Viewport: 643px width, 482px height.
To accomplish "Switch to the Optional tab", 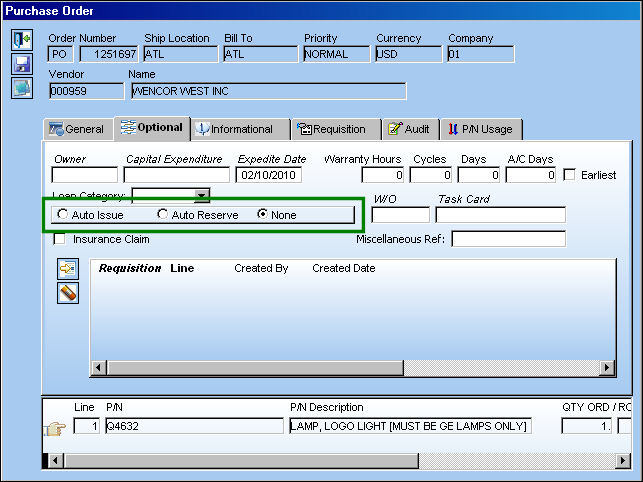I will click(152, 128).
